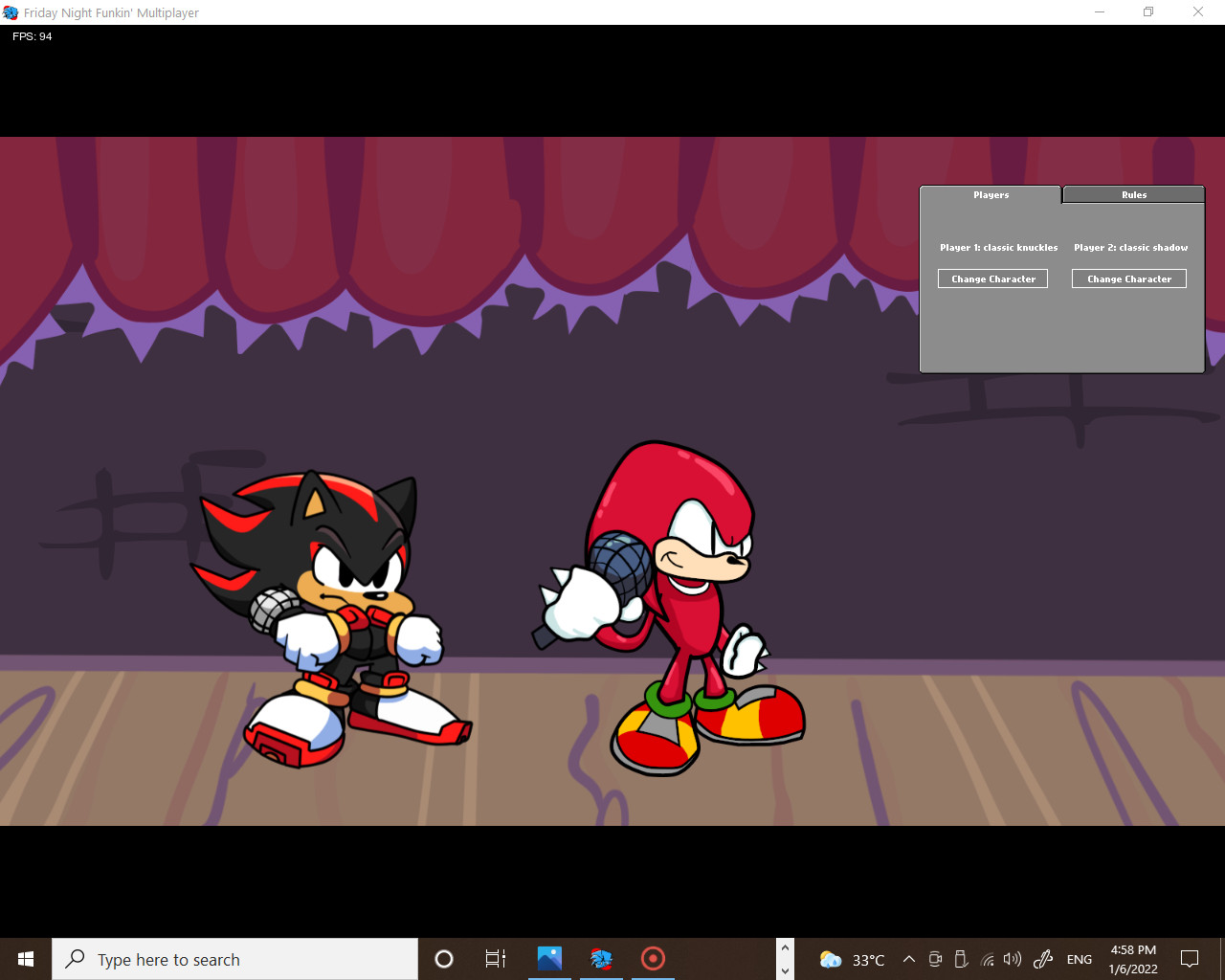Change Player 1's character from classic knuckles
The image size is (1225, 980).
click(992, 278)
